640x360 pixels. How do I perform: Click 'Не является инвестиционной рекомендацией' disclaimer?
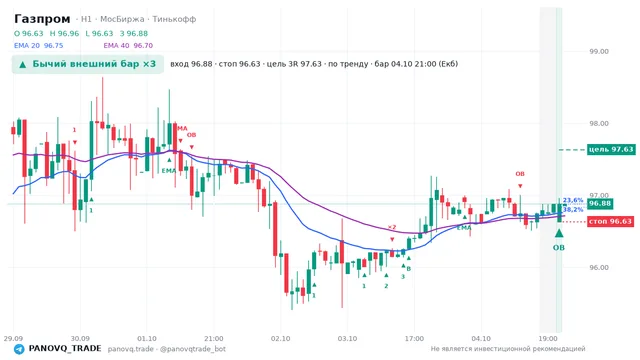[x=508, y=349]
